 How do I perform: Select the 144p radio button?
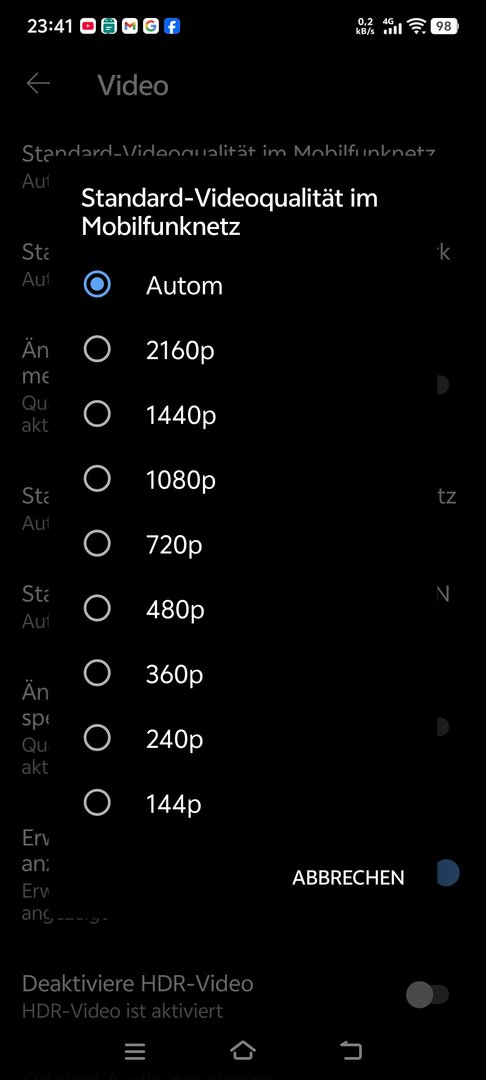[x=97, y=803]
